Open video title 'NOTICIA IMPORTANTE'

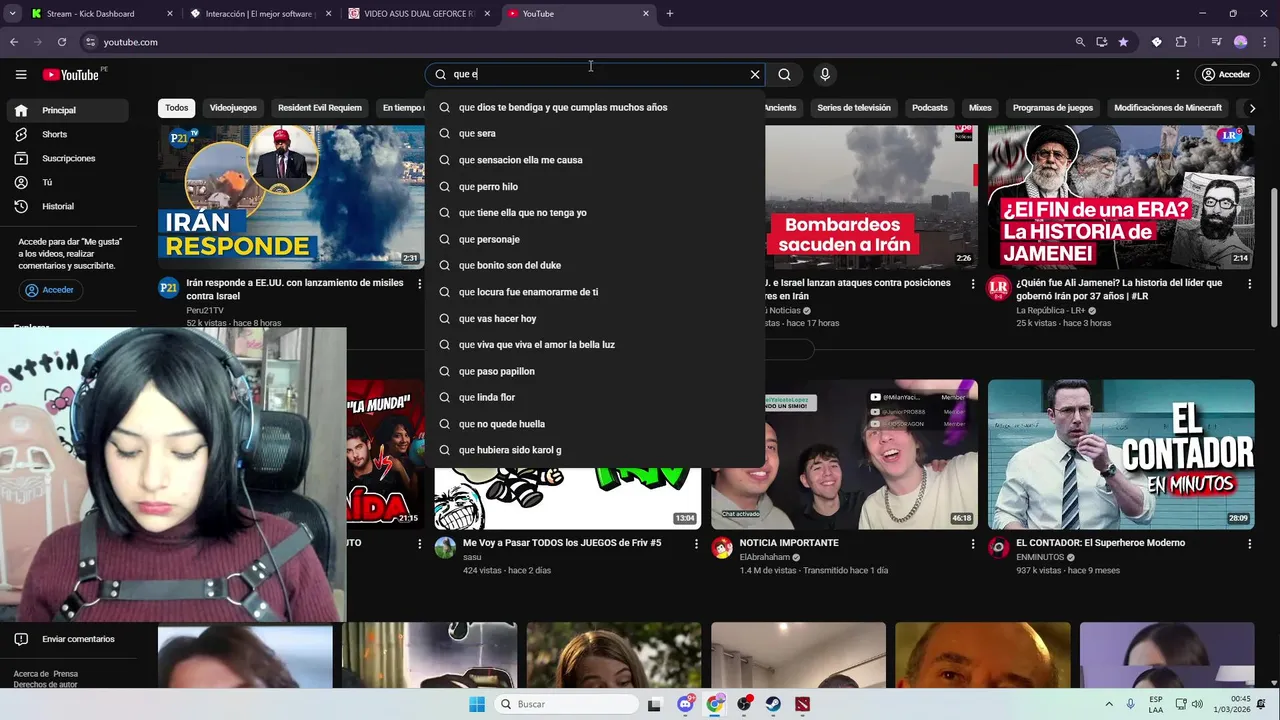point(789,543)
